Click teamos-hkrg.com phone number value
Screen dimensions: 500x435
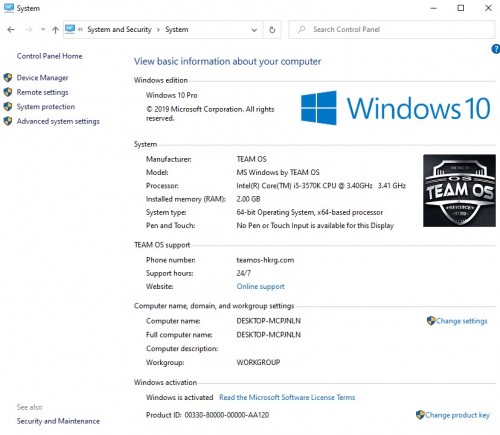pyautogui.click(x=265, y=260)
